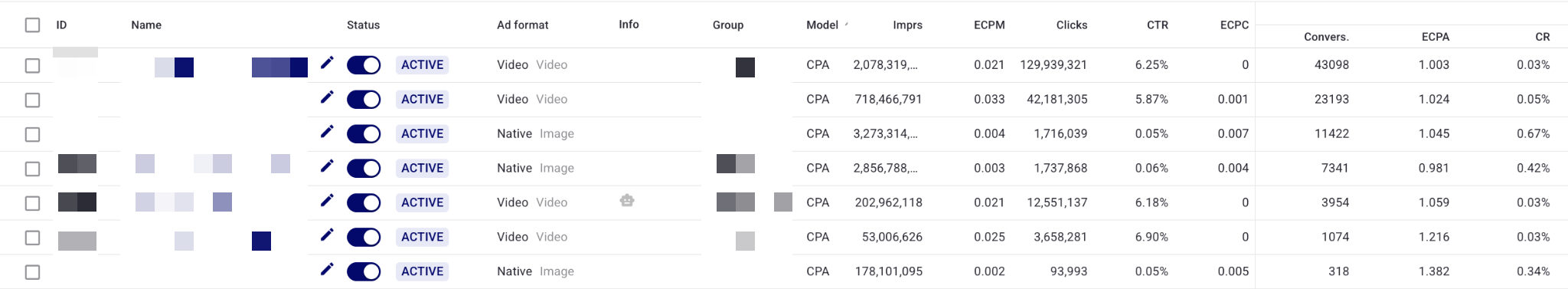Click edit pencil for row with 318 conversions
Image resolution: width=1568 pixels, height=289 pixels.
pyautogui.click(x=327, y=270)
